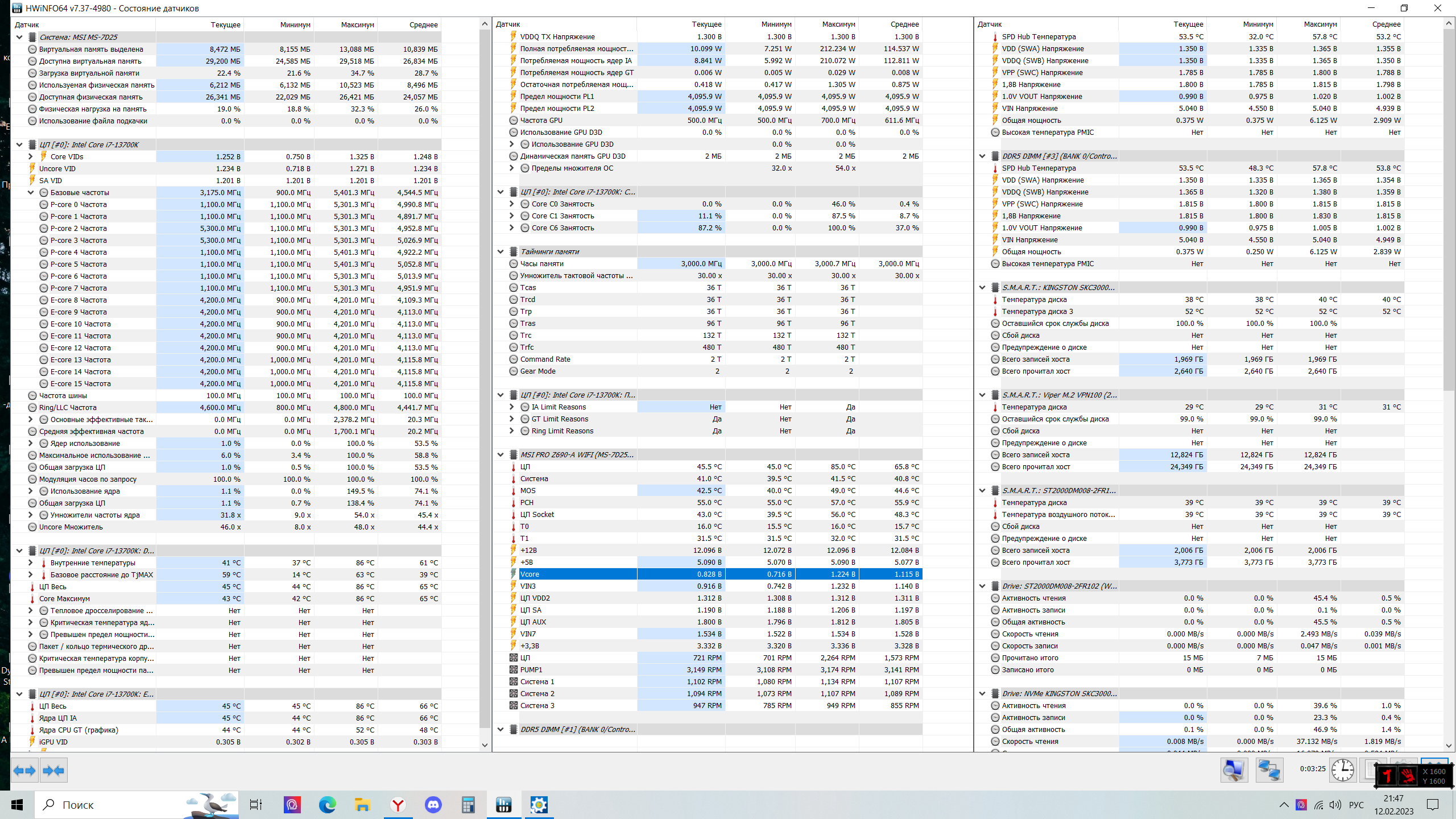
Task: Collapse the Система: MSI MS-7D25 group
Action: click(x=19, y=37)
